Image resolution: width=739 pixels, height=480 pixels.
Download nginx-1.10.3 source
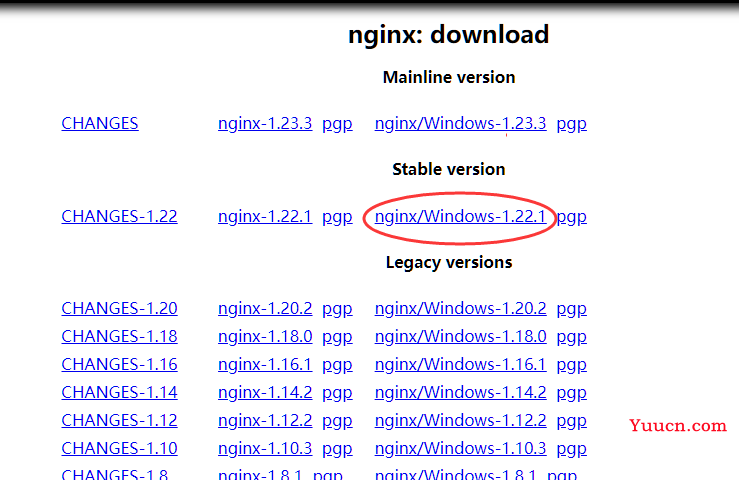coord(265,448)
